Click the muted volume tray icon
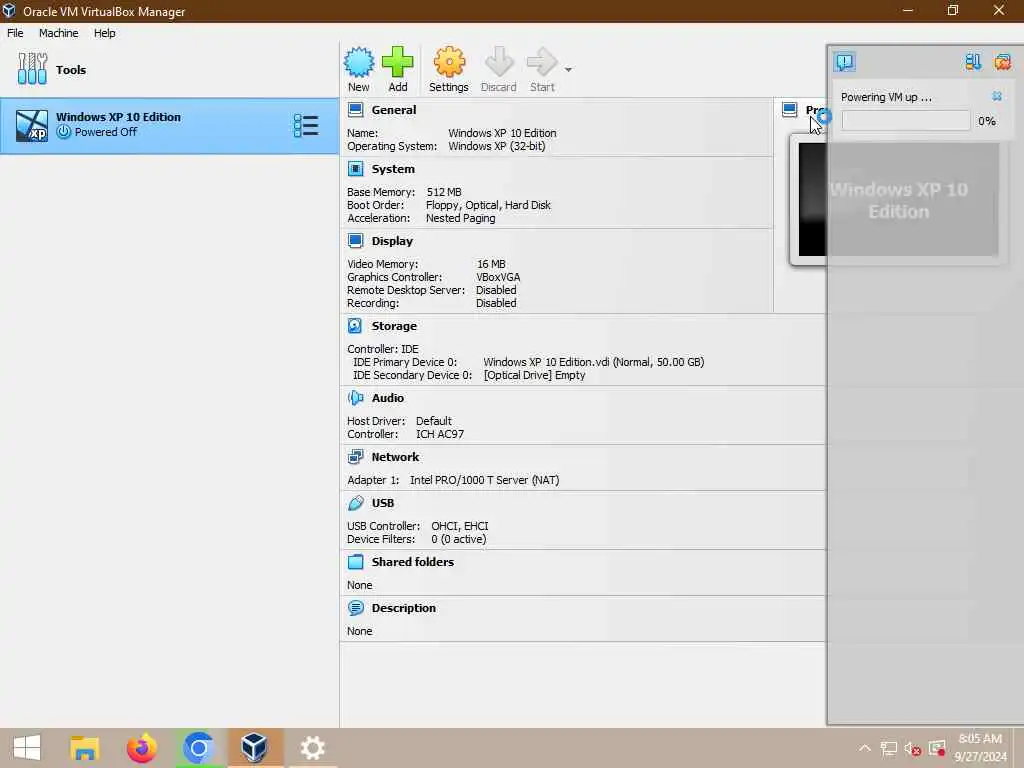Viewport: 1024px width, 768px height. (x=912, y=748)
